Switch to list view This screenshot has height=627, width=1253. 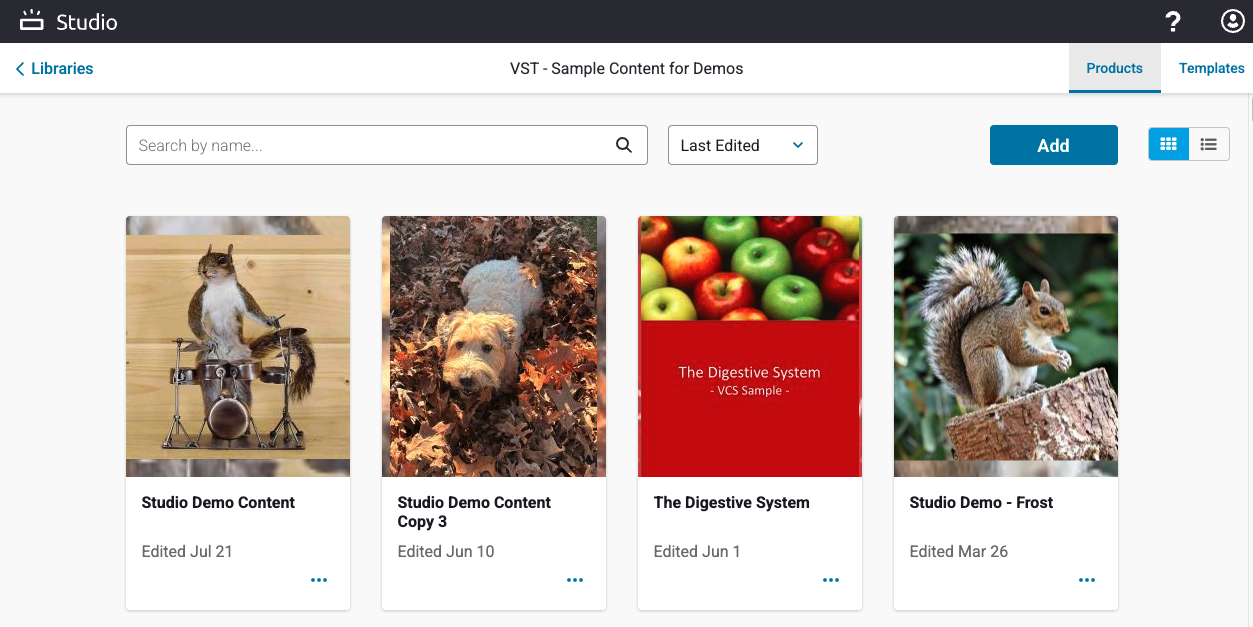point(1209,144)
